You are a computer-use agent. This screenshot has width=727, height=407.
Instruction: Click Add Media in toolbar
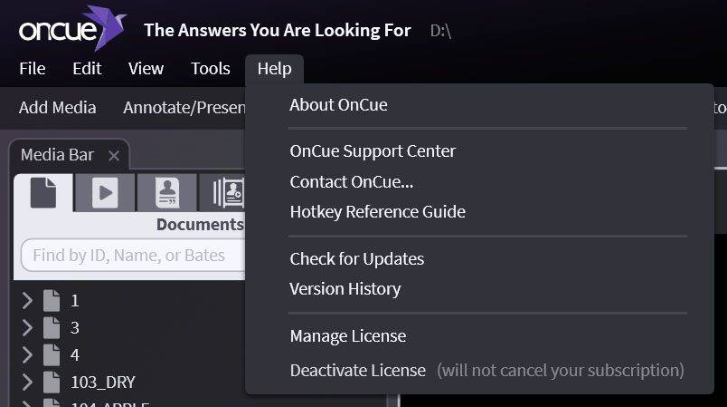tap(57, 108)
